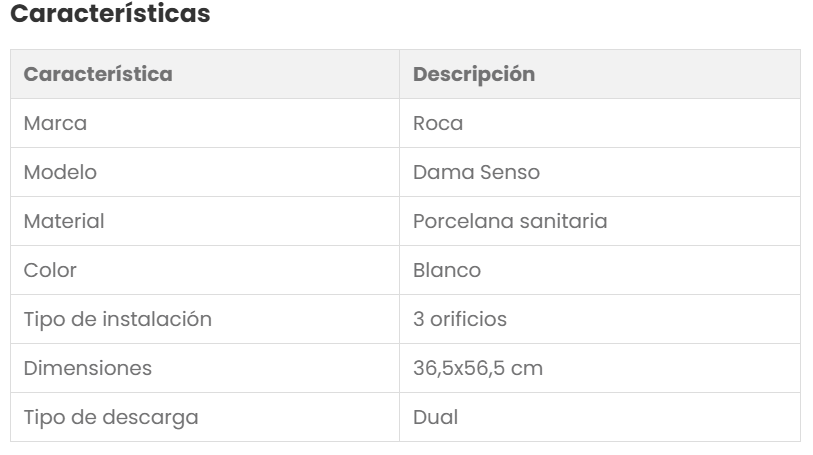The width and height of the screenshot is (813, 455).
Task: Click the Descripción column header
Action: click(474, 75)
